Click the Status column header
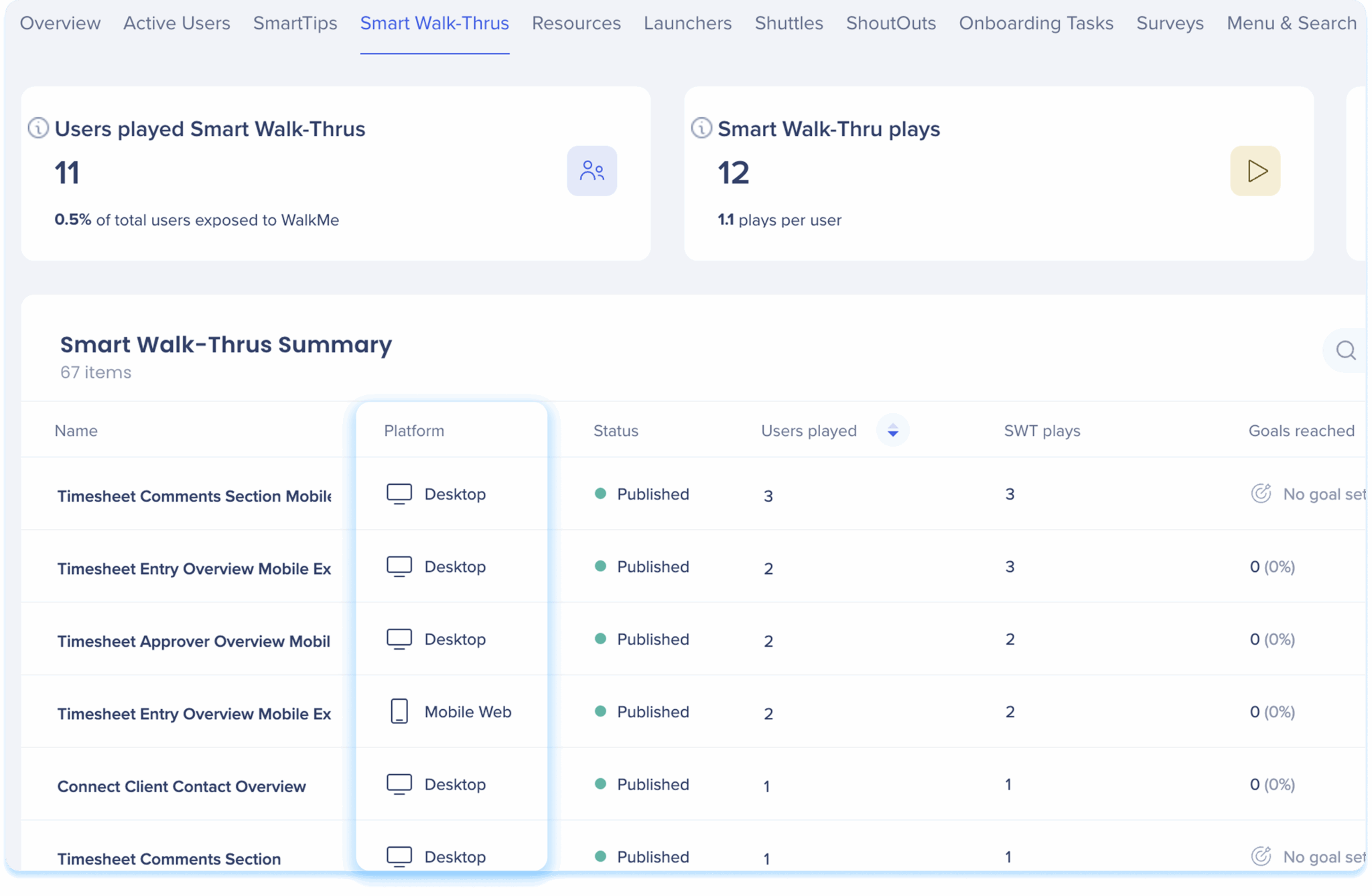Screen dimensions: 1372x896 pos(616,431)
